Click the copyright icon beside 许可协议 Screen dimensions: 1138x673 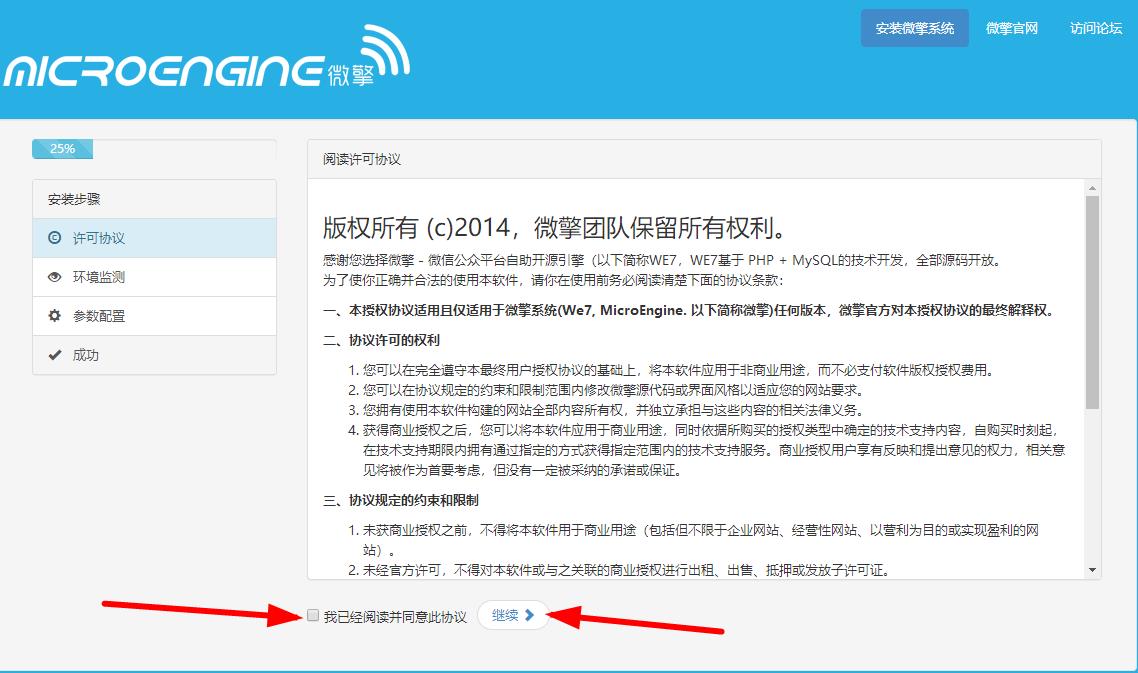tap(54, 237)
